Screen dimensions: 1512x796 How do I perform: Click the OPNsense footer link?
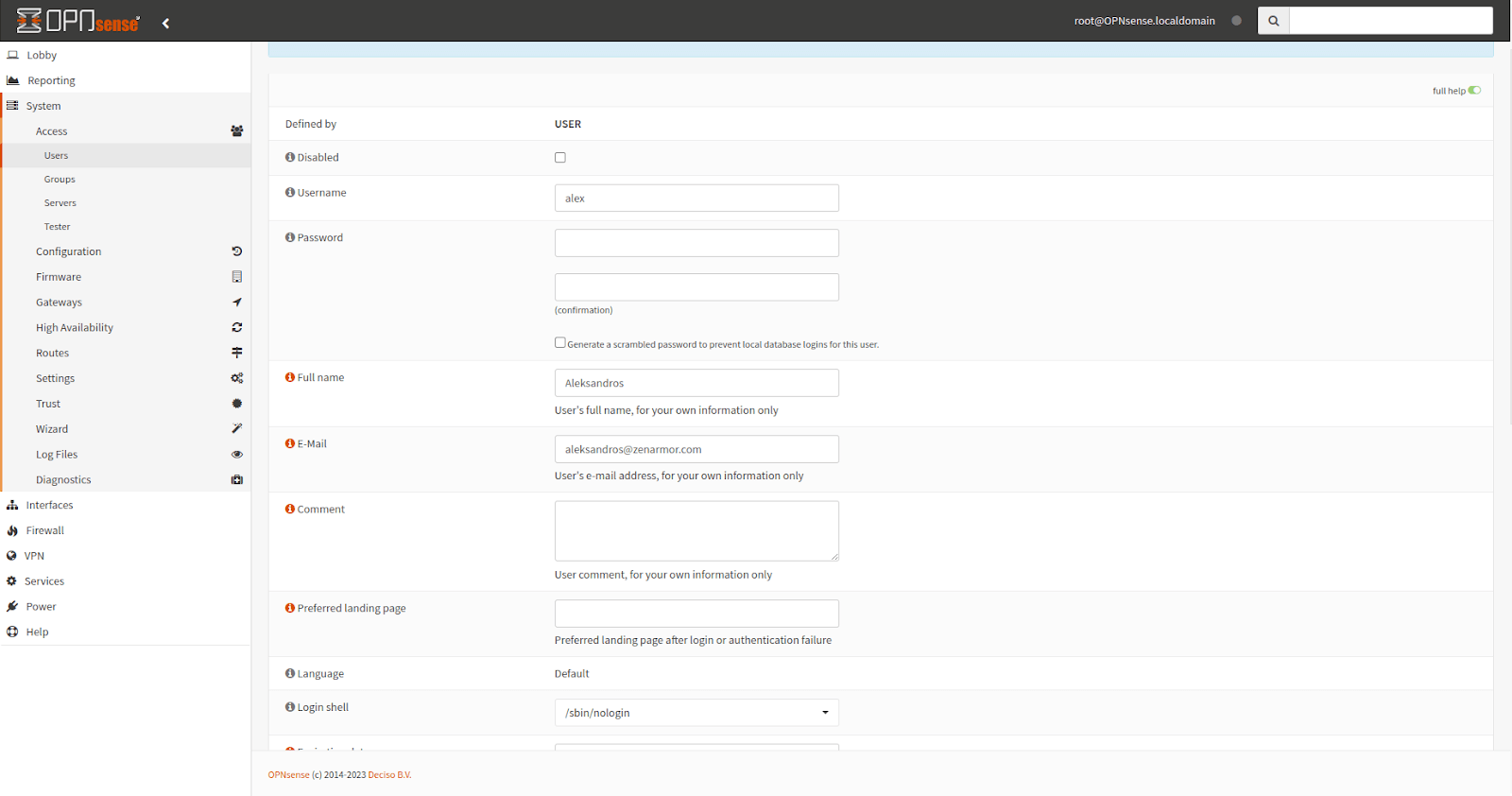[x=288, y=775]
